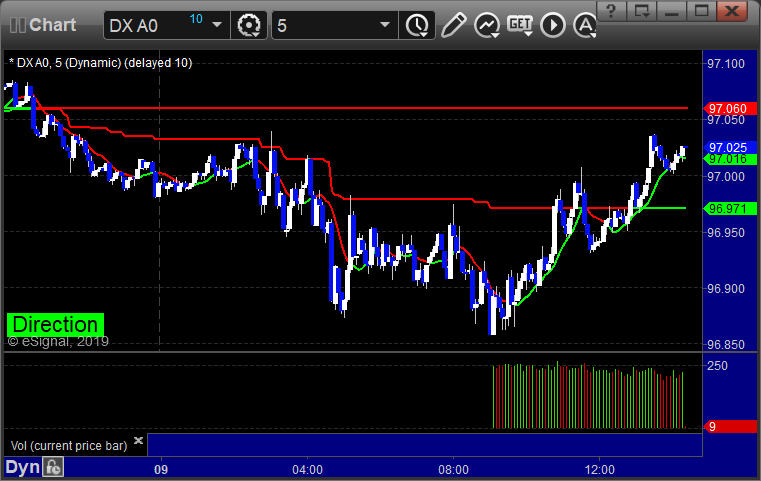
Task: Click the 250 volume scale label
Action: coord(717,365)
